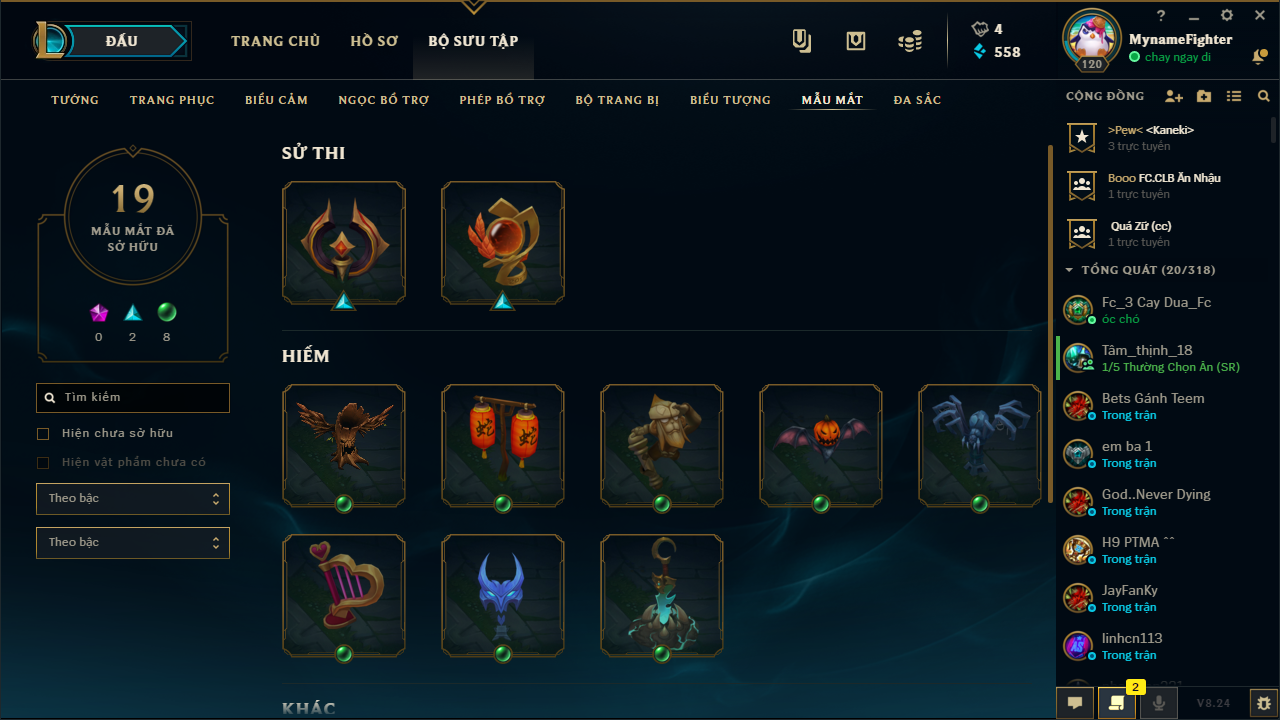Click the new folder icon in social panel
Screen dimensions: 1280x720
coord(1204,97)
